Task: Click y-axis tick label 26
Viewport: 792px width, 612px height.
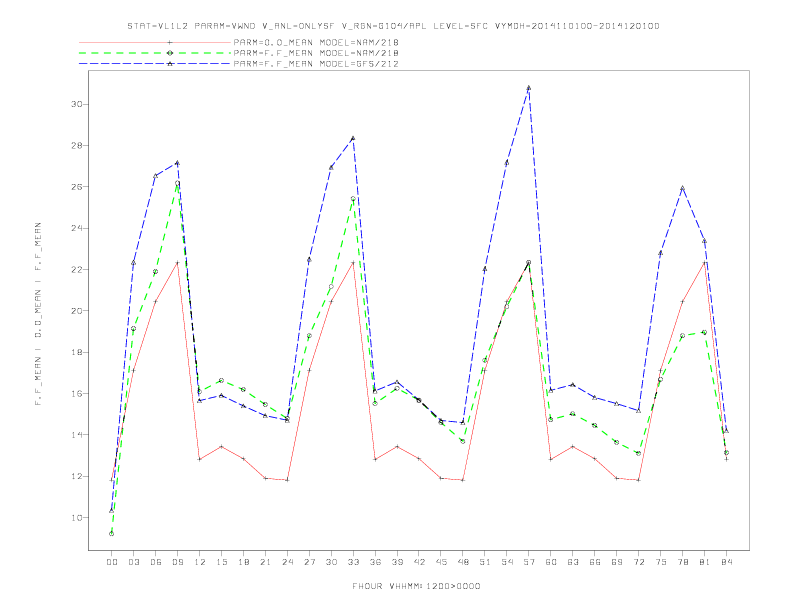Action: [x=77, y=187]
